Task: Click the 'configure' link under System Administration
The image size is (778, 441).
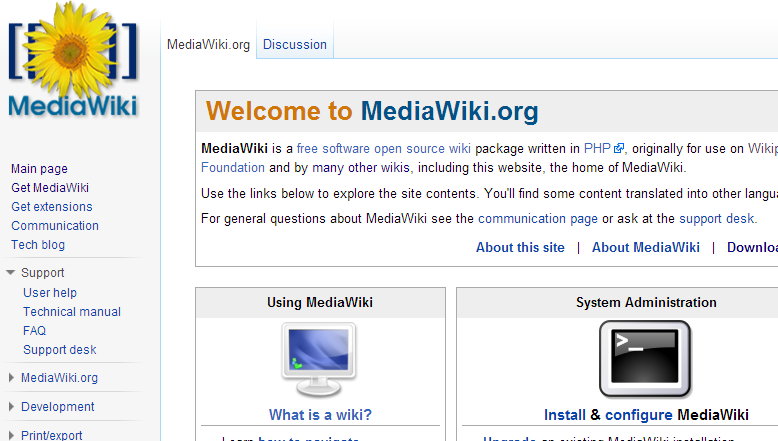Action: pyautogui.click(x=639, y=415)
